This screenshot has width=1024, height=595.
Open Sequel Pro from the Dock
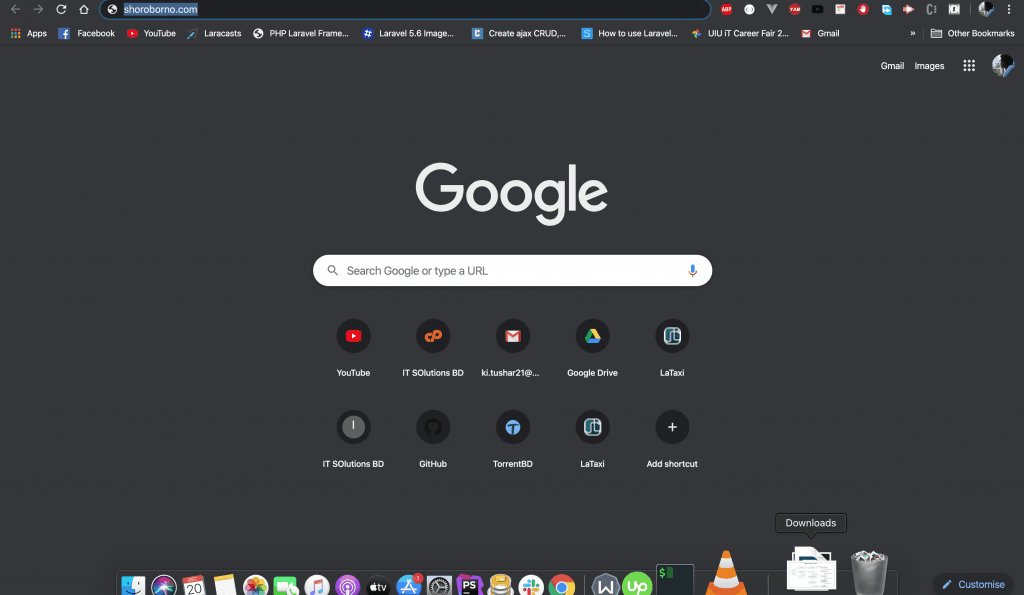[500, 585]
